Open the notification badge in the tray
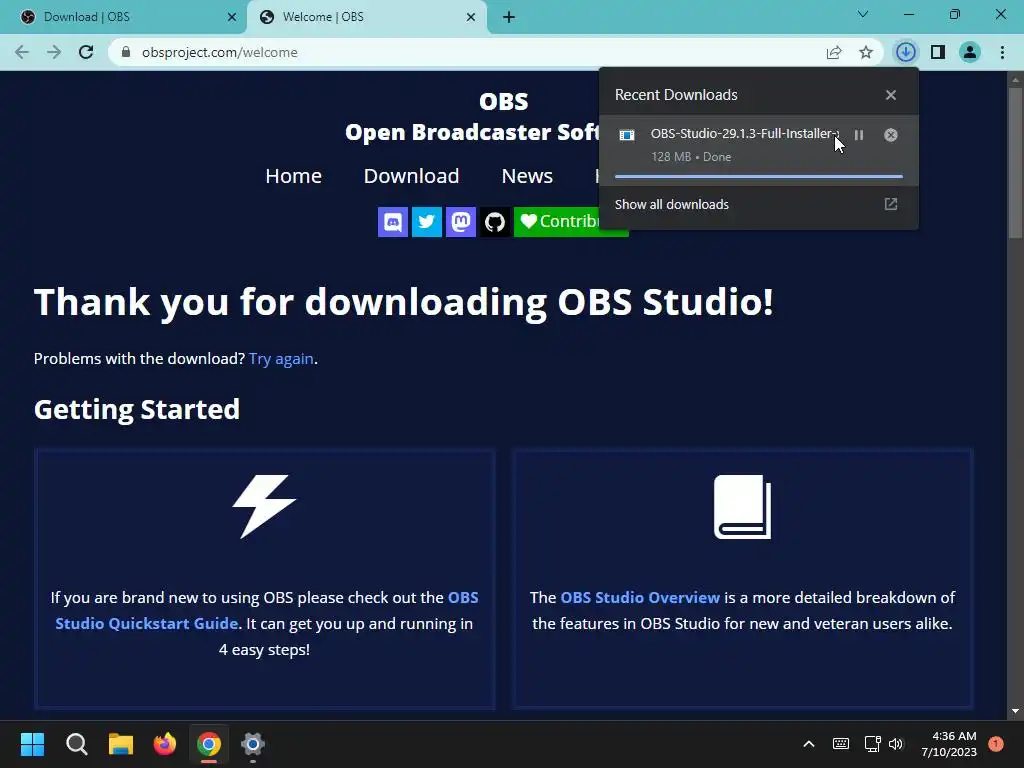 coord(995,744)
